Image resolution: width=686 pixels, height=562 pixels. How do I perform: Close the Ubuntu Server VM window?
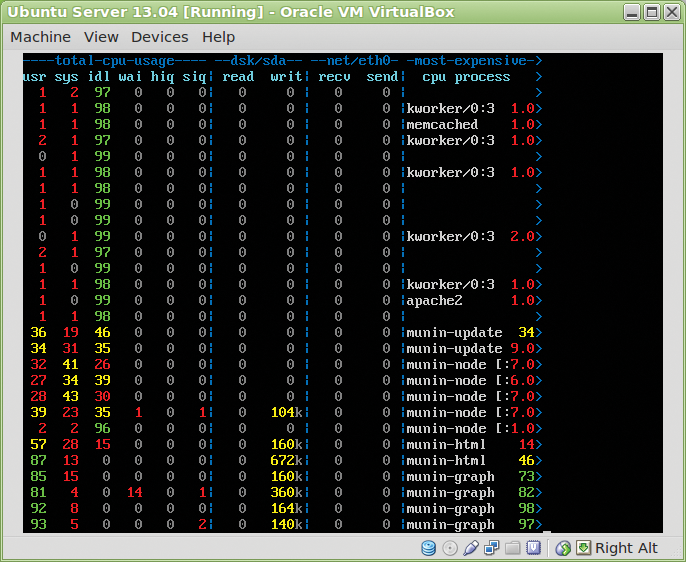(672, 13)
